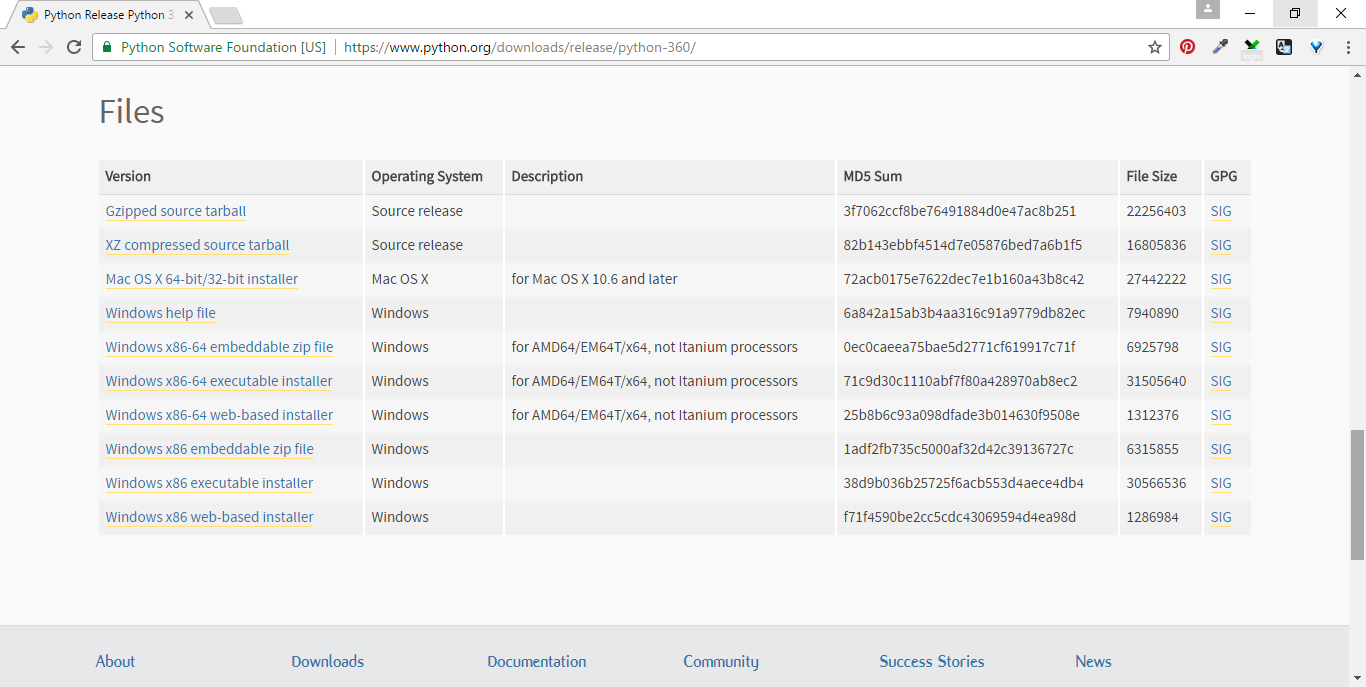Bookmark this page with the star icon
The image size is (1366, 687).
(1155, 47)
